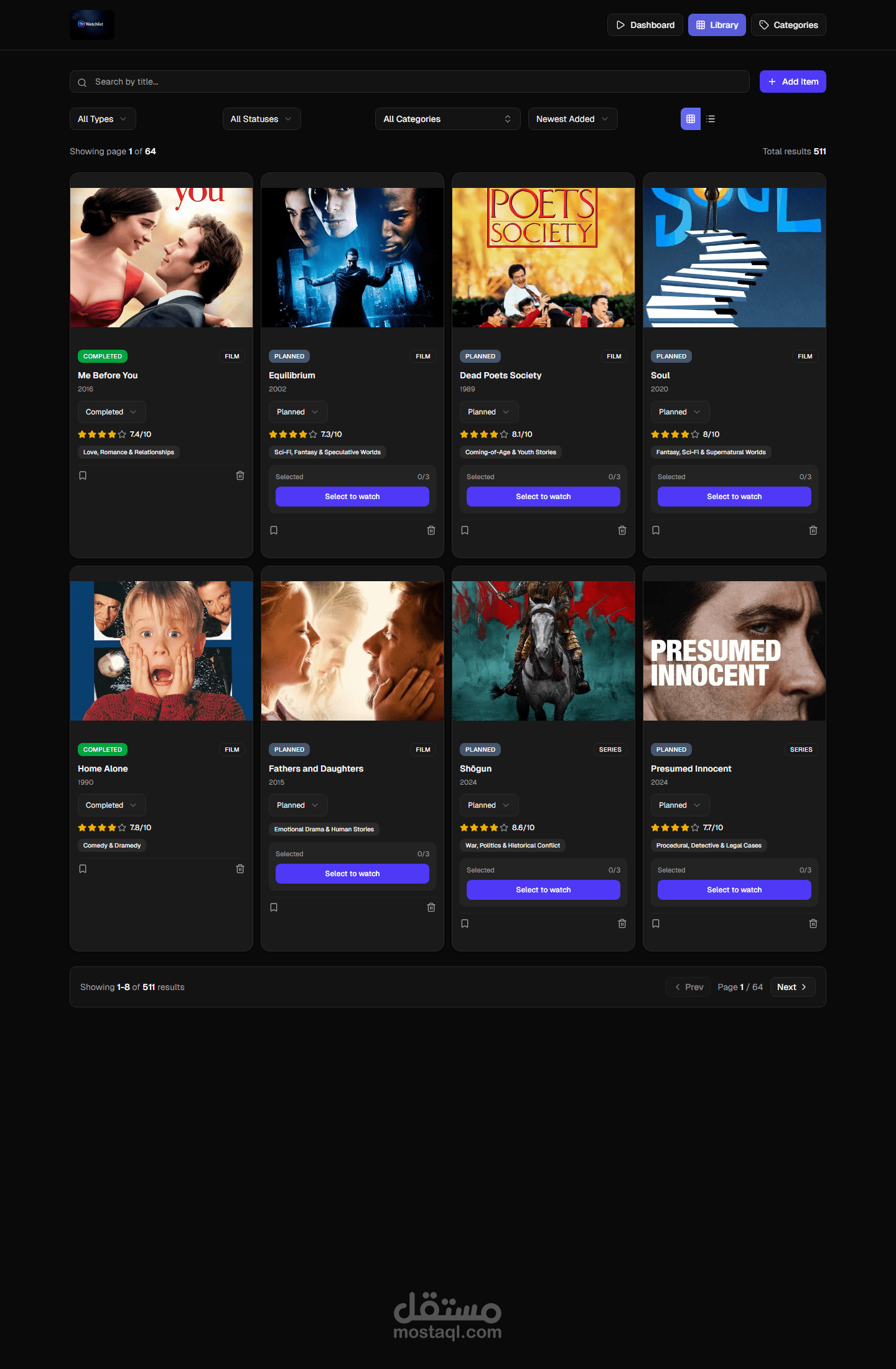Screen dimensions: 896x1369
Task: Change Fathers and Daughters status dropdown
Action: click(298, 805)
